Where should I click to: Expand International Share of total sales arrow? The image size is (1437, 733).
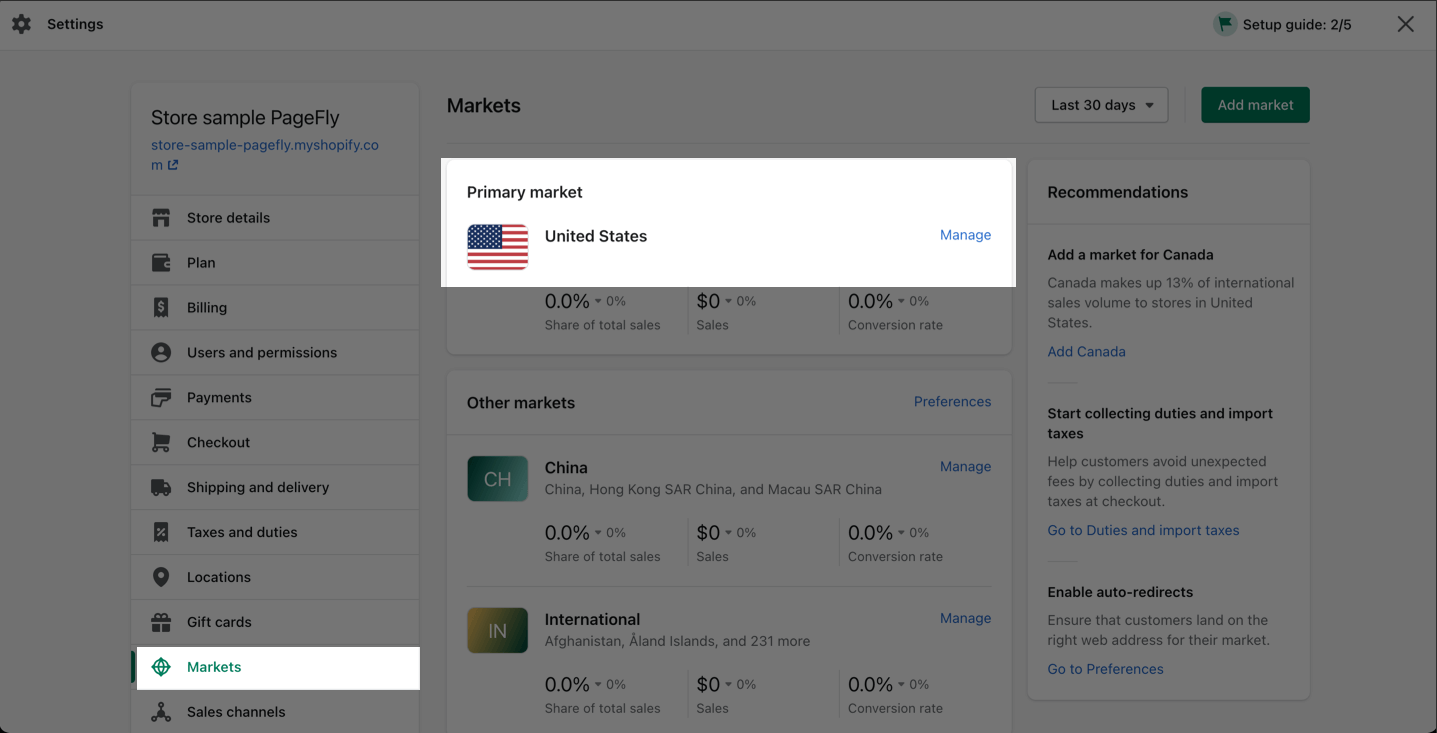tap(599, 685)
